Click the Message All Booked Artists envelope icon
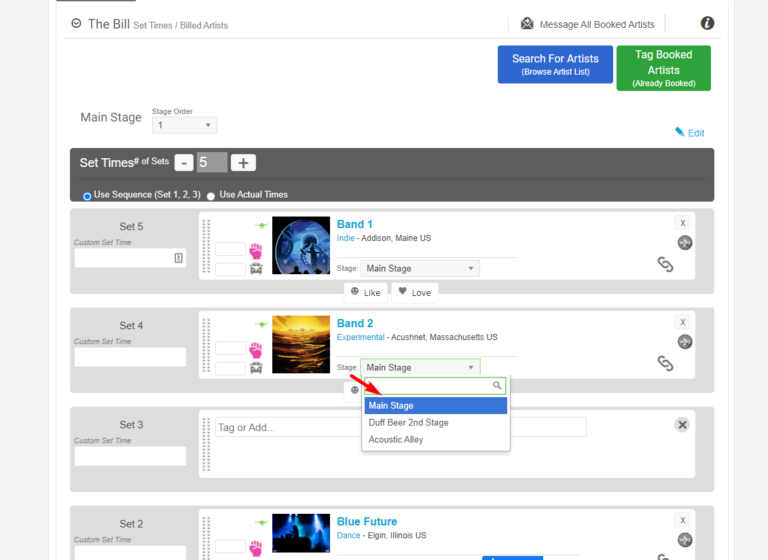 click(x=527, y=23)
